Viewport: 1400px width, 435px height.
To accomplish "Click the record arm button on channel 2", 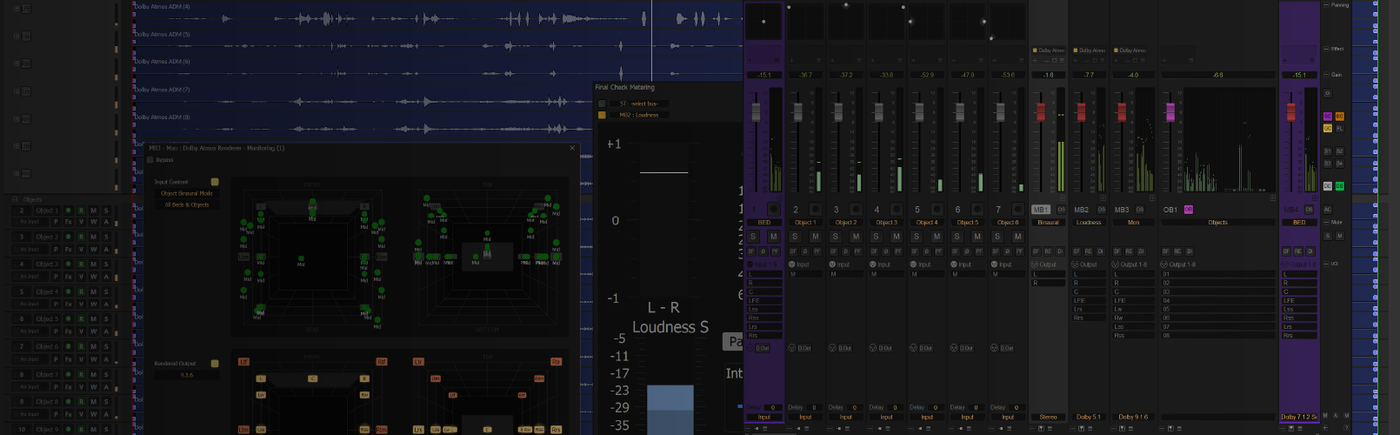I will pyautogui.click(x=814, y=210).
